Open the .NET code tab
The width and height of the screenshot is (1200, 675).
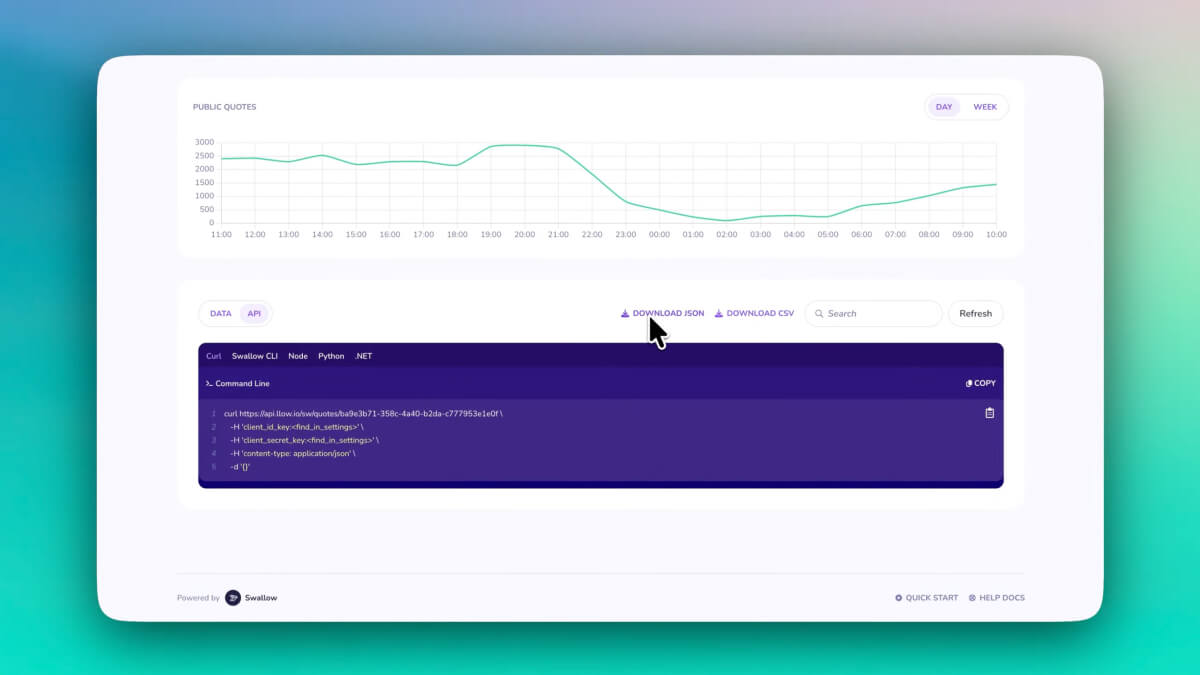[x=363, y=356]
